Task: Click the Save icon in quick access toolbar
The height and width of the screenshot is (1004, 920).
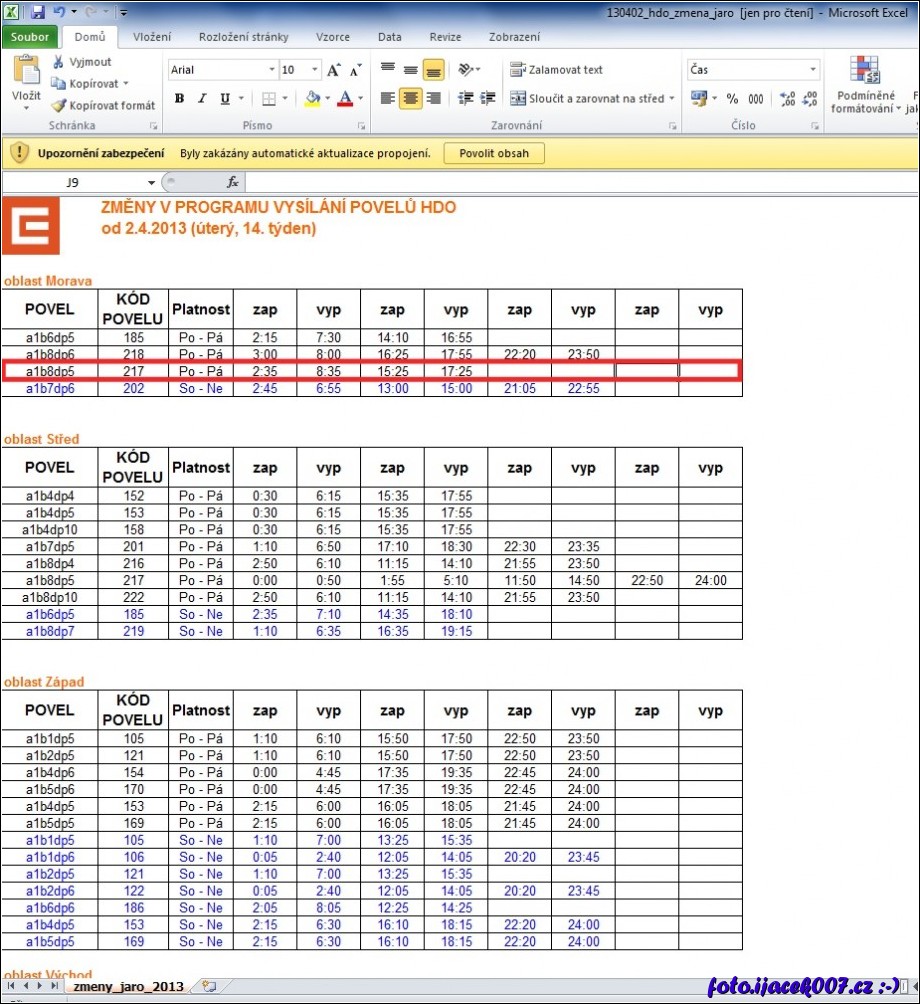Action: click(38, 13)
